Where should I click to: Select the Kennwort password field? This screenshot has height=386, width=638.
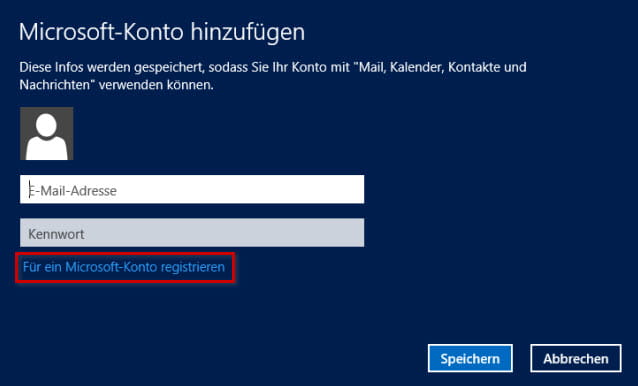point(192,233)
